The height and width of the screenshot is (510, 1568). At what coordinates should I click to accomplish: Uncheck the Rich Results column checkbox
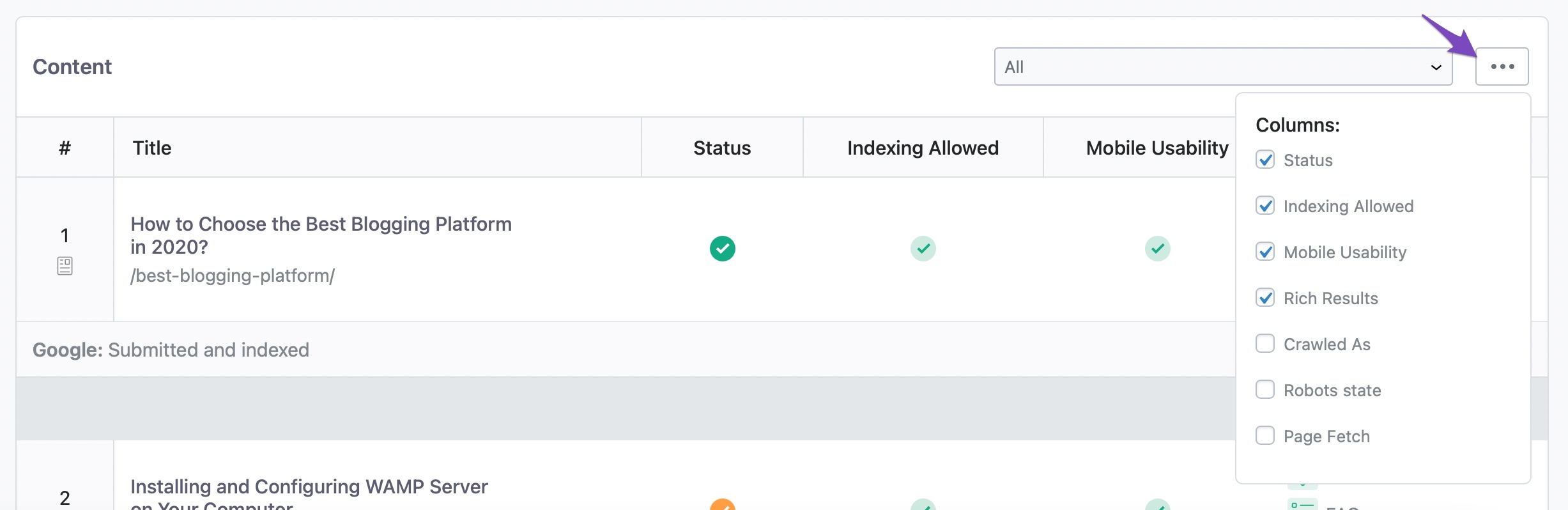click(1264, 298)
